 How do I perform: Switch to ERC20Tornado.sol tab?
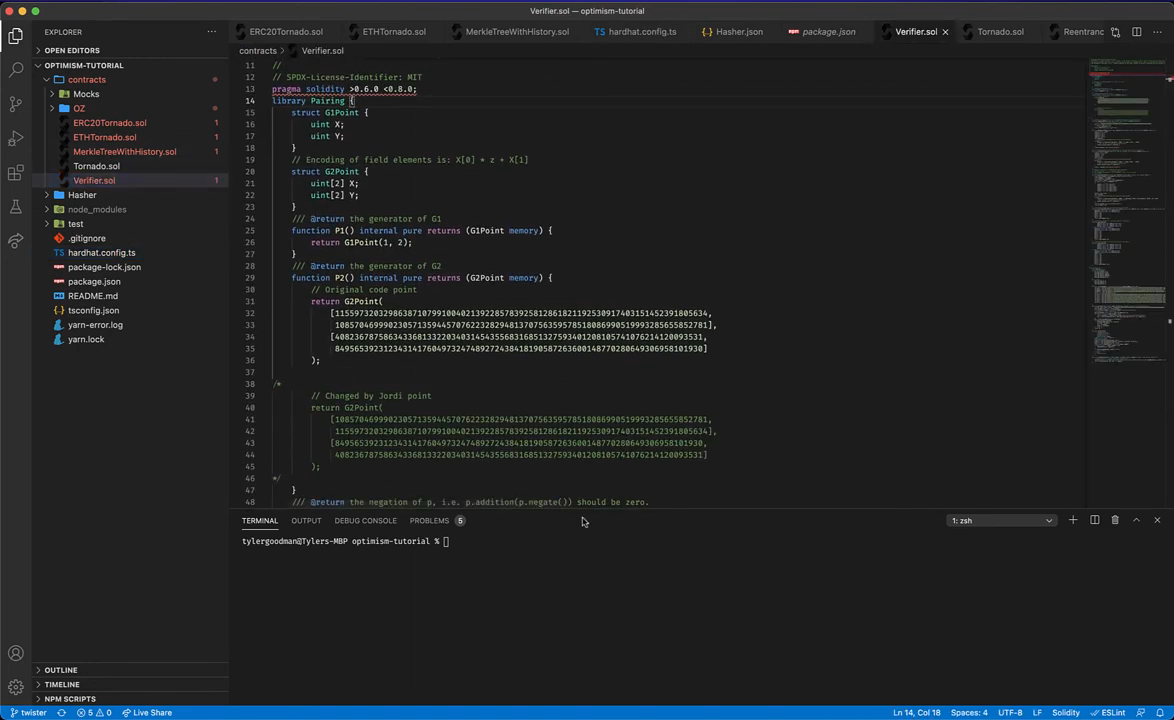tap(285, 32)
